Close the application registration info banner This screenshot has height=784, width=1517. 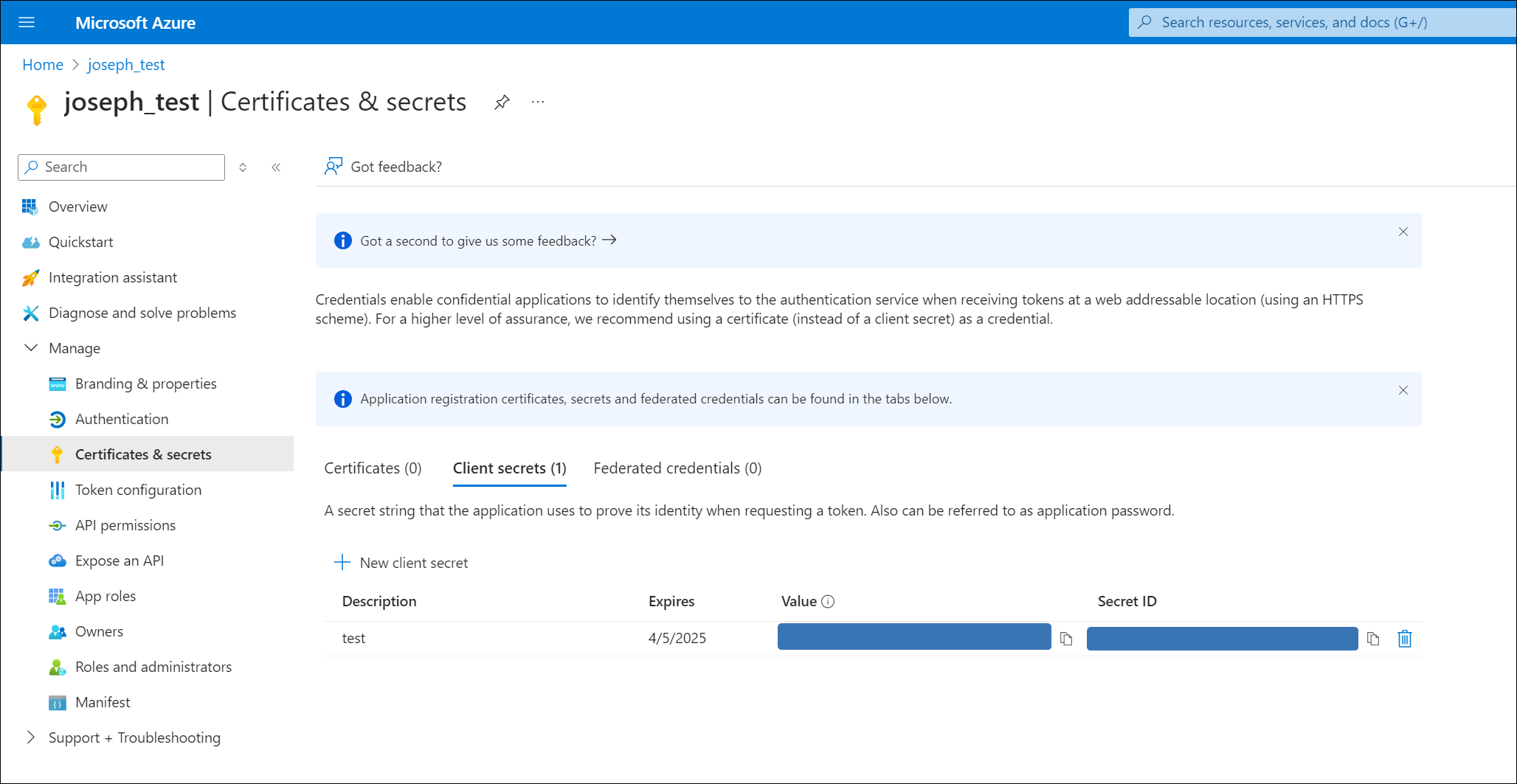(1403, 390)
